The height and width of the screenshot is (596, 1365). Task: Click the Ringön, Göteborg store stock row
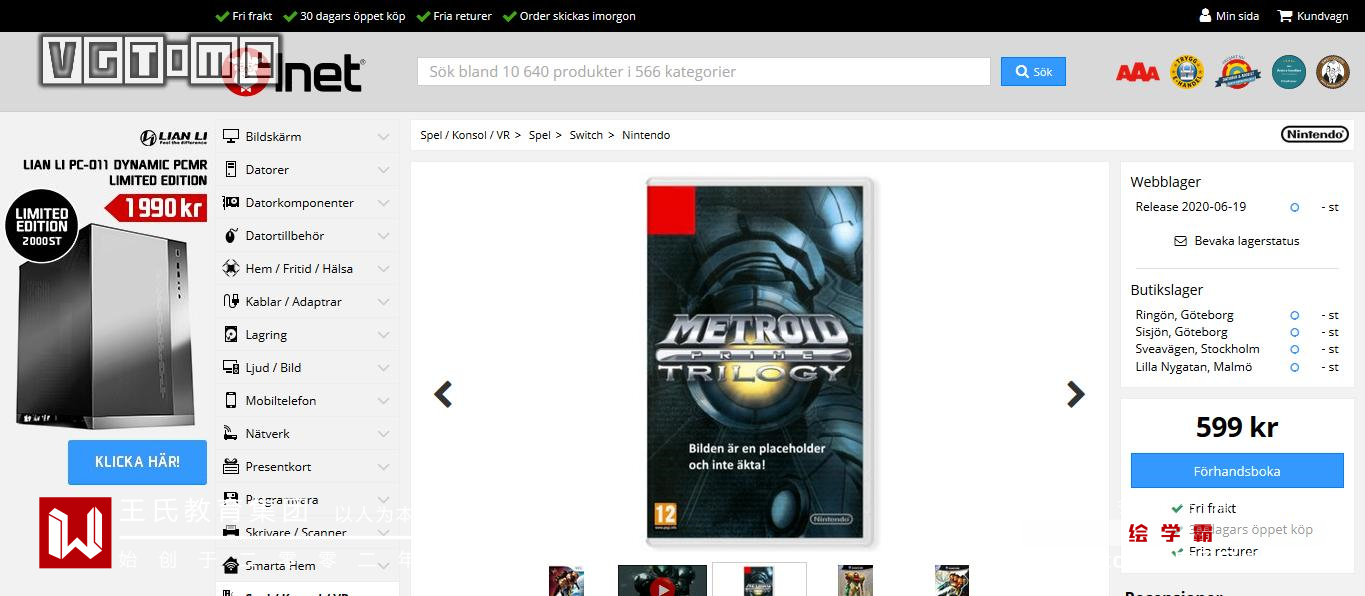point(1237,315)
